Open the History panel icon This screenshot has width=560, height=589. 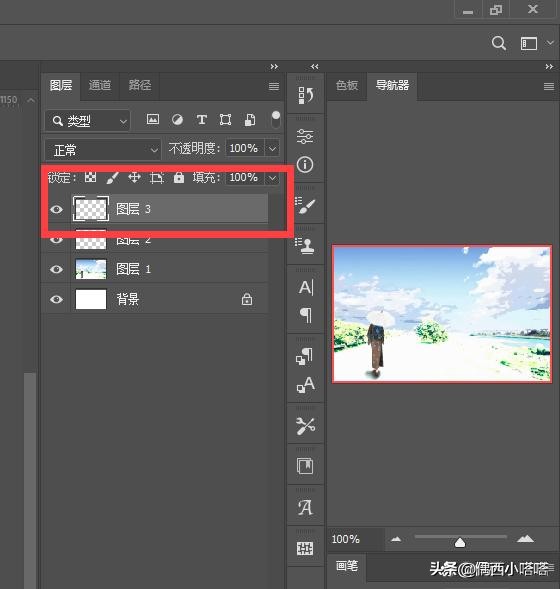pyautogui.click(x=305, y=95)
